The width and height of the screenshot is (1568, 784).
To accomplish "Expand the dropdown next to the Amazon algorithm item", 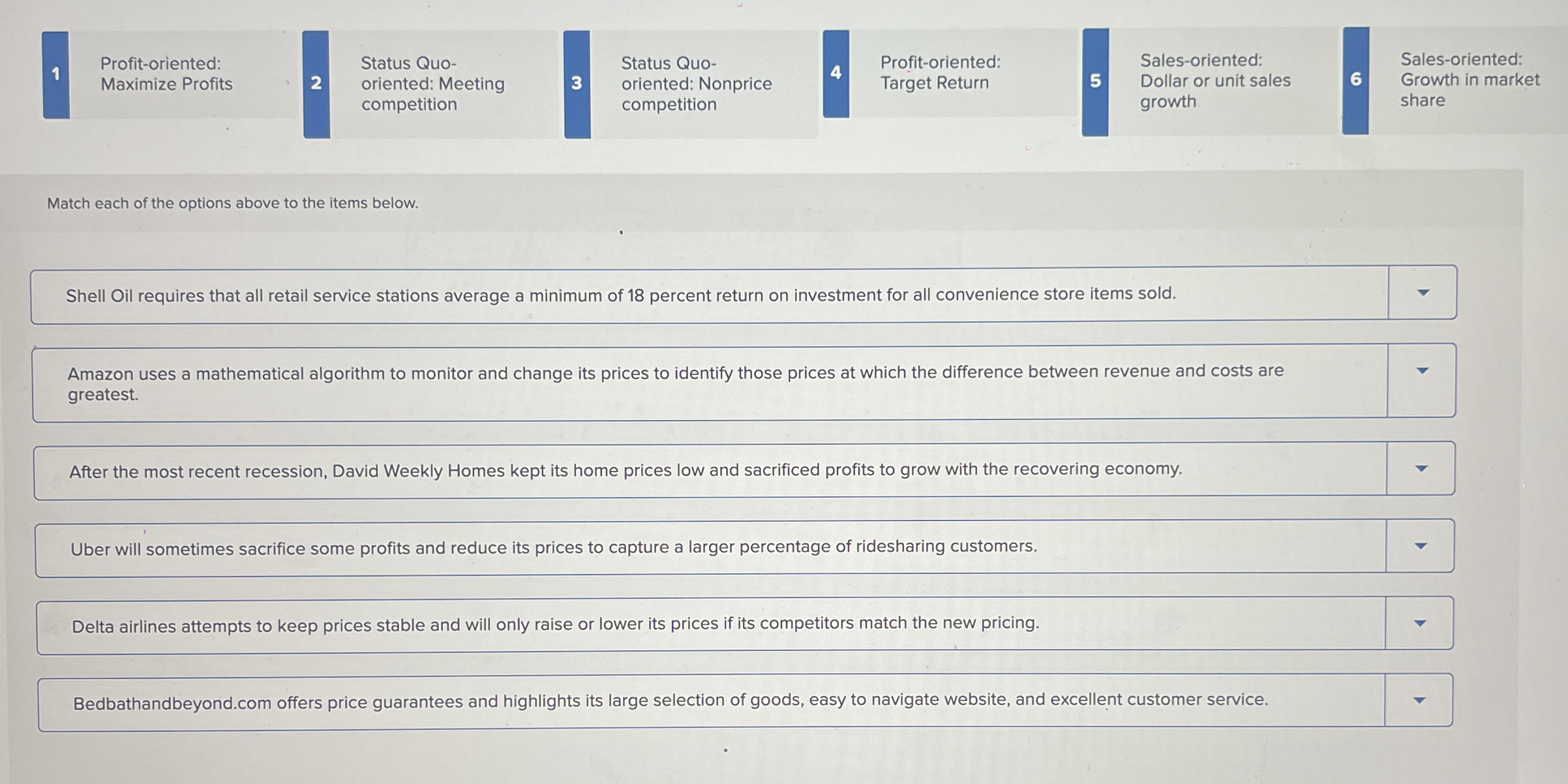I will 1422,370.
